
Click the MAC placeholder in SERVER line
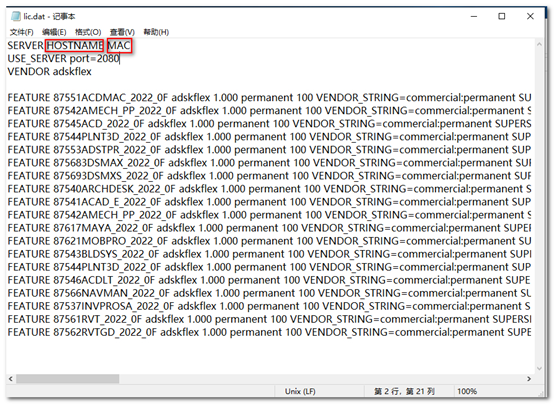click(119, 46)
